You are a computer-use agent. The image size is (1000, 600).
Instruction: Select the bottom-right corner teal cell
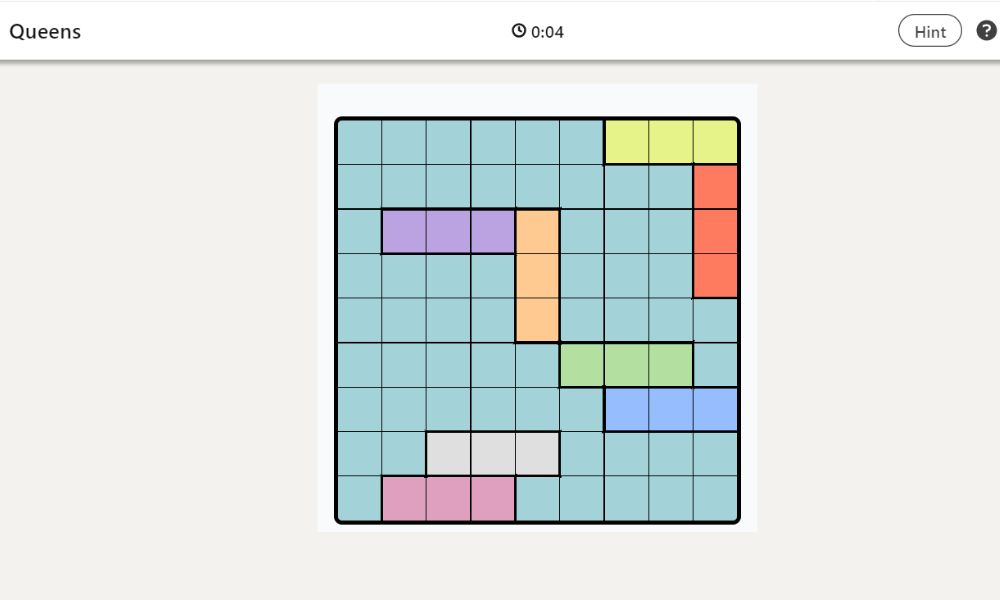coord(717,500)
